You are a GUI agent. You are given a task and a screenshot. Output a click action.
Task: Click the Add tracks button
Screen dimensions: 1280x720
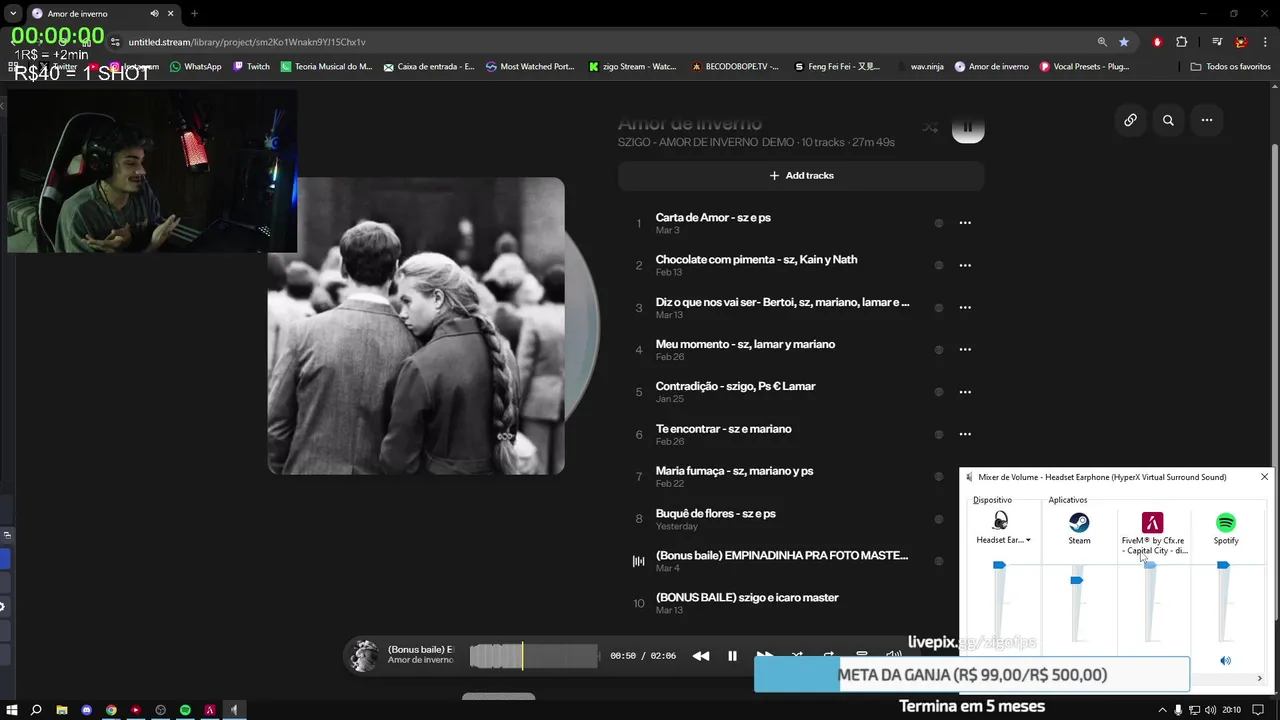(801, 175)
